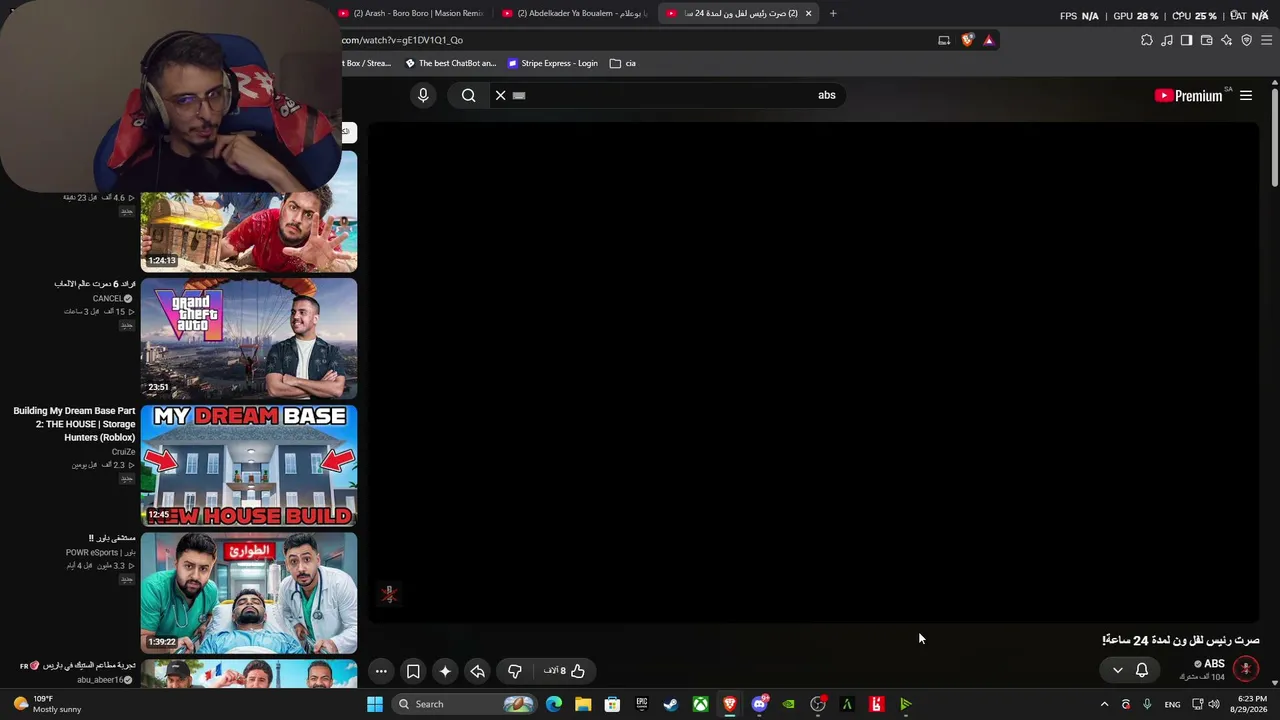This screenshot has height=720, width=1280.
Task: Show hidden system tray icons chevron
Action: [1104, 704]
